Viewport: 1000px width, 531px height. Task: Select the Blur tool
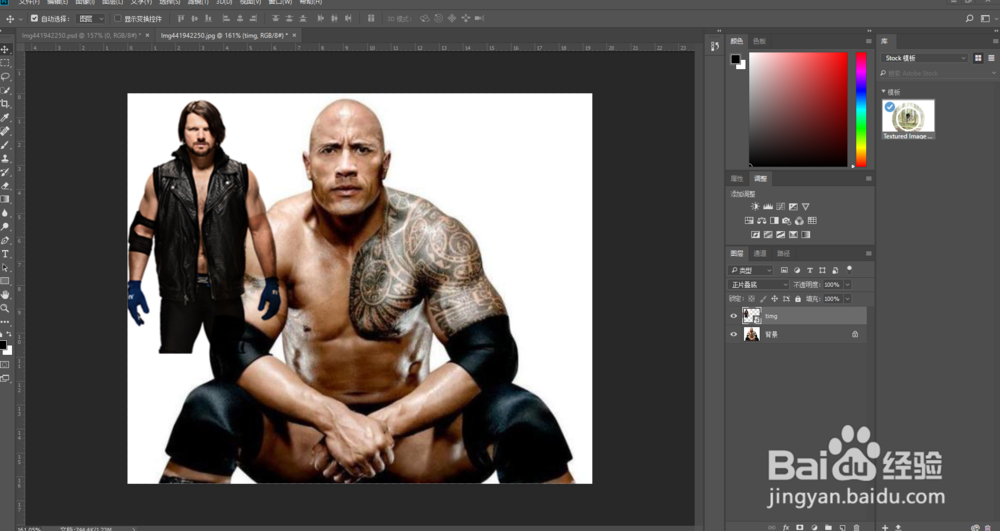[5, 214]
